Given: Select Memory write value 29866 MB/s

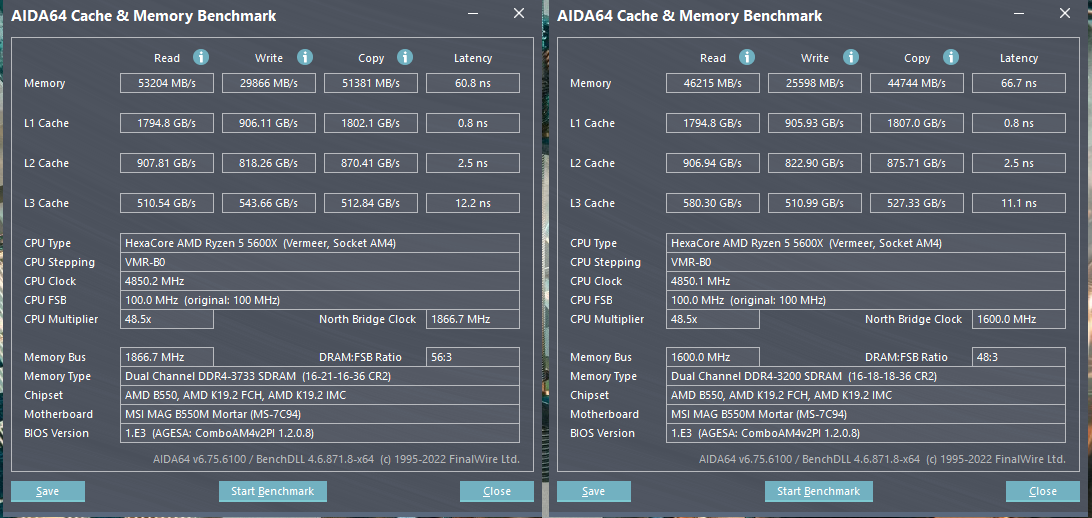Looking at the screenshot, I should 269,84.
